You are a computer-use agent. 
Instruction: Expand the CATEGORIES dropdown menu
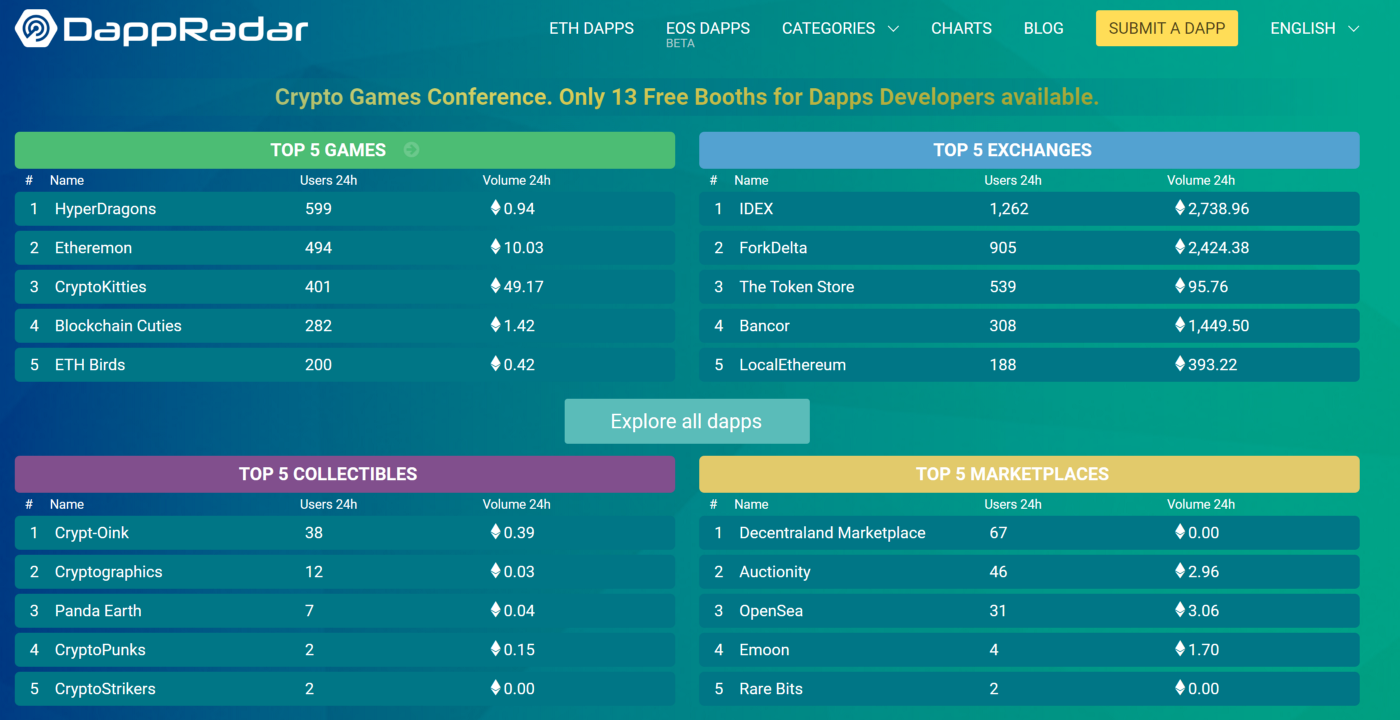(x=840, y=28)
